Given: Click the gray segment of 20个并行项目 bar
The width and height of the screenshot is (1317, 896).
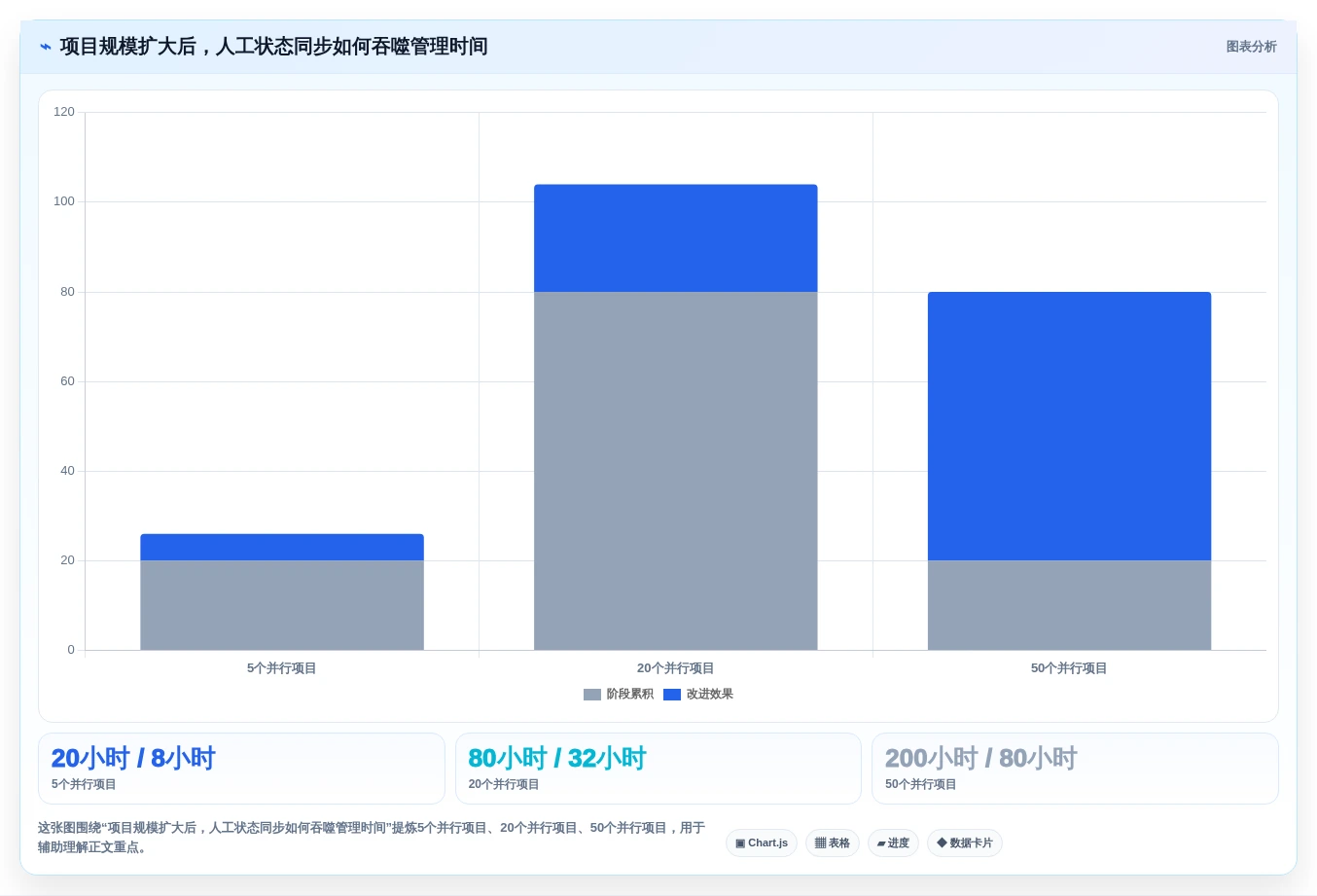Looking at the screenshot, I should 676,471.
